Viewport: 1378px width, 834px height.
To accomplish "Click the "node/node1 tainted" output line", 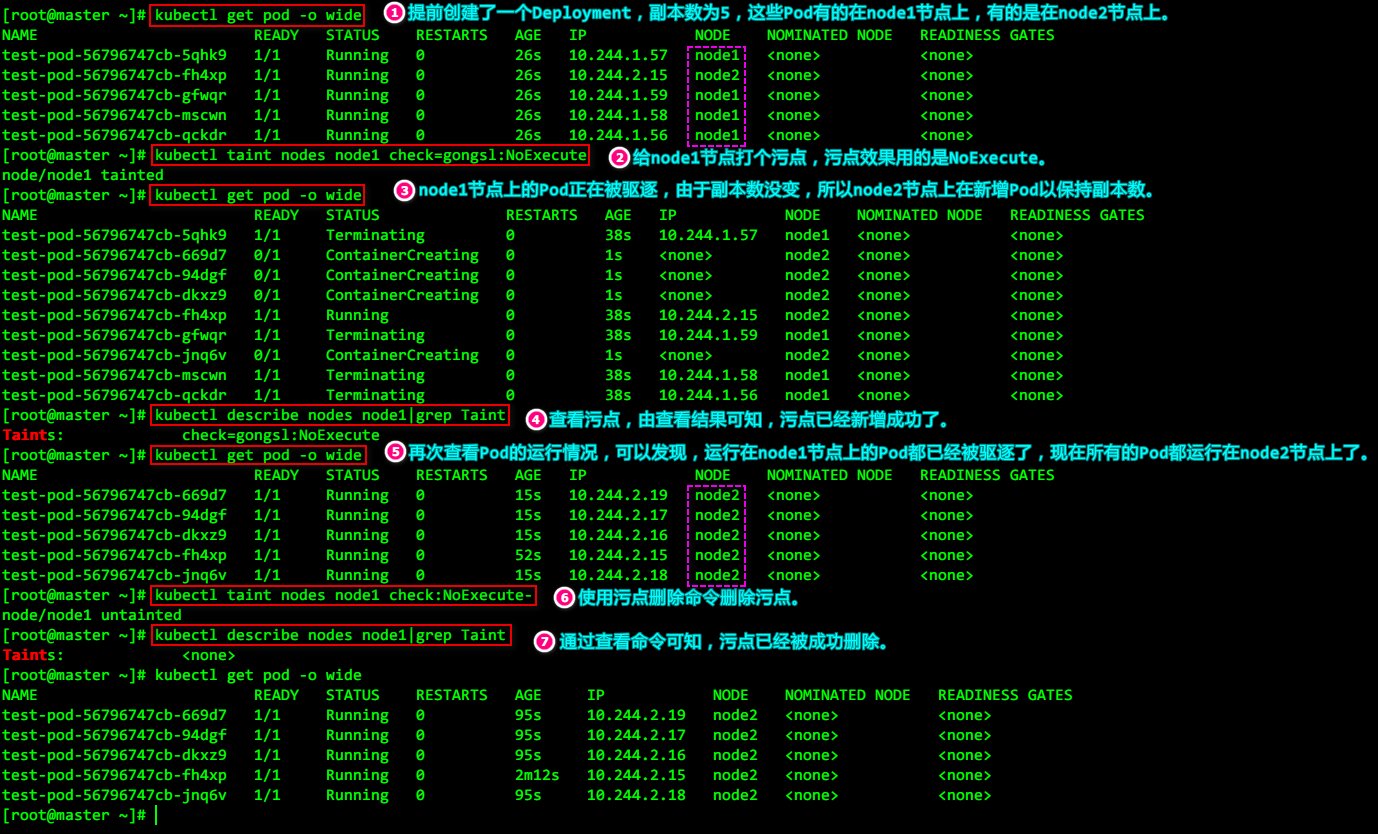I will pos(82,175).
